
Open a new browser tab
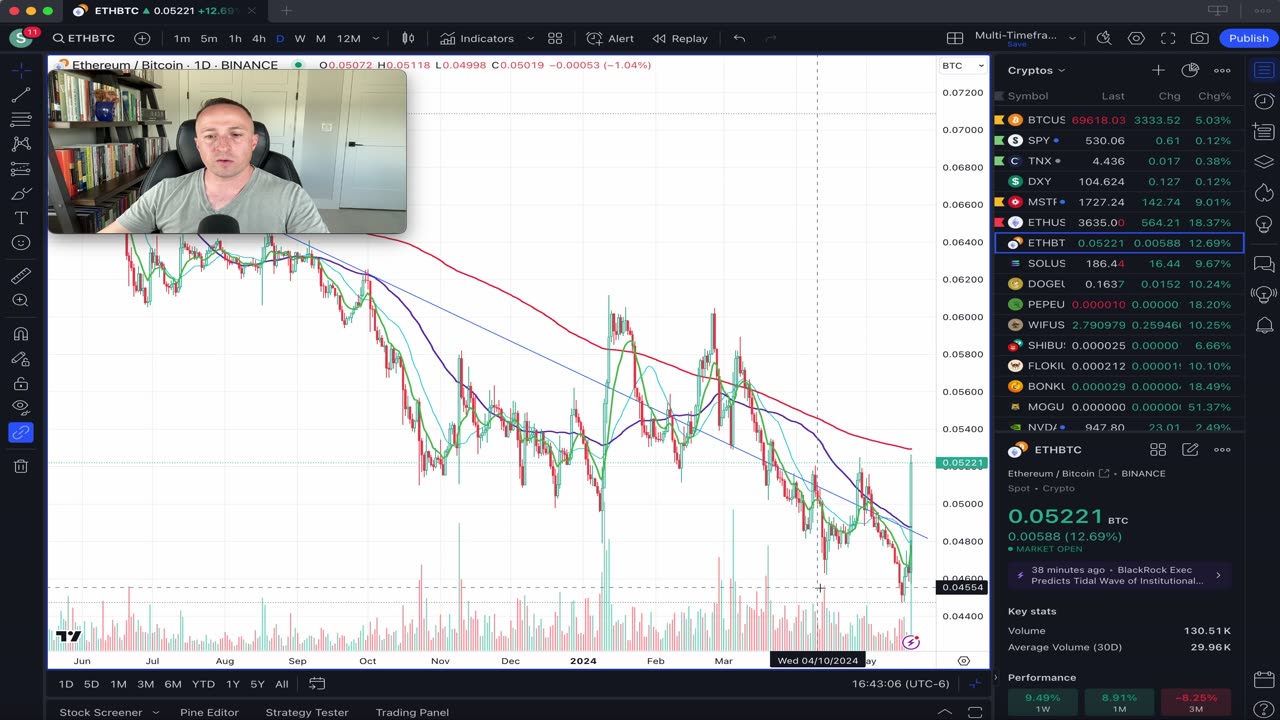click(286, 10)
